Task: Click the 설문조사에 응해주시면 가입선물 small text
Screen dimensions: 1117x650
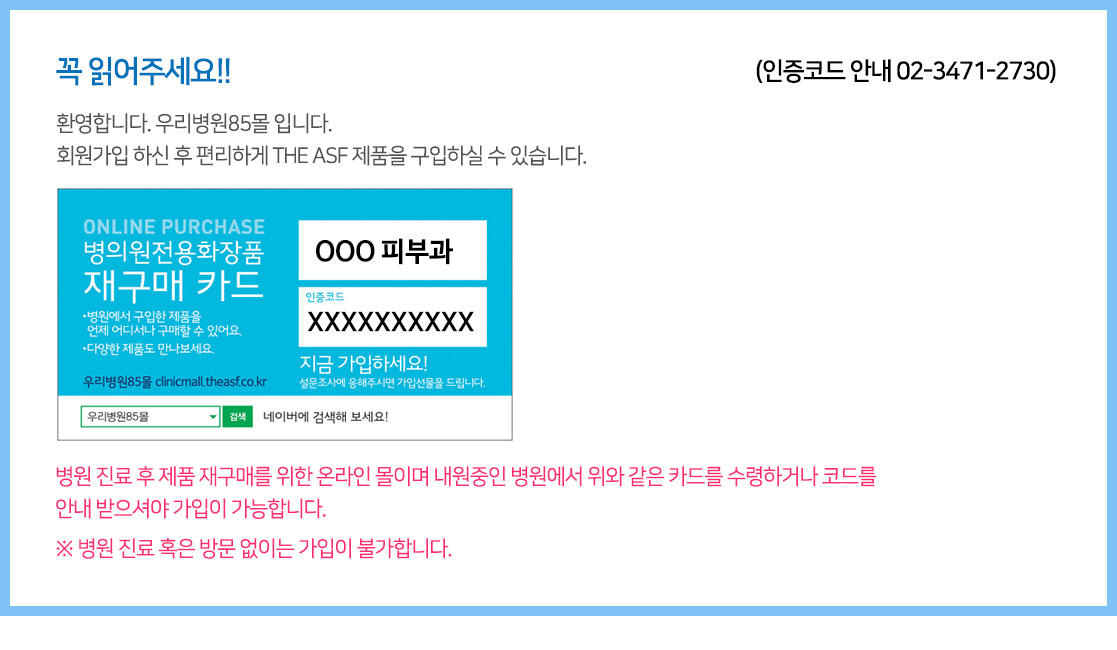Action: [x=392, y=383]
